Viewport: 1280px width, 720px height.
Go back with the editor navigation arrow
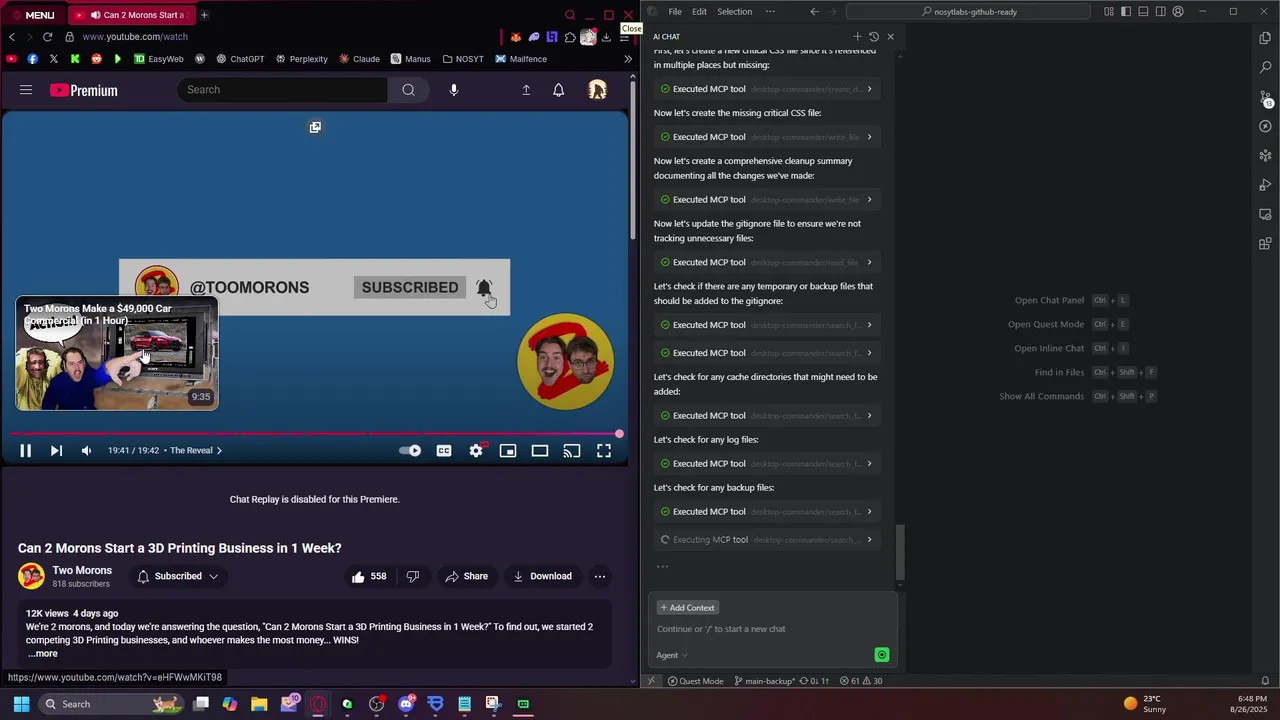(x=814, y=12)
